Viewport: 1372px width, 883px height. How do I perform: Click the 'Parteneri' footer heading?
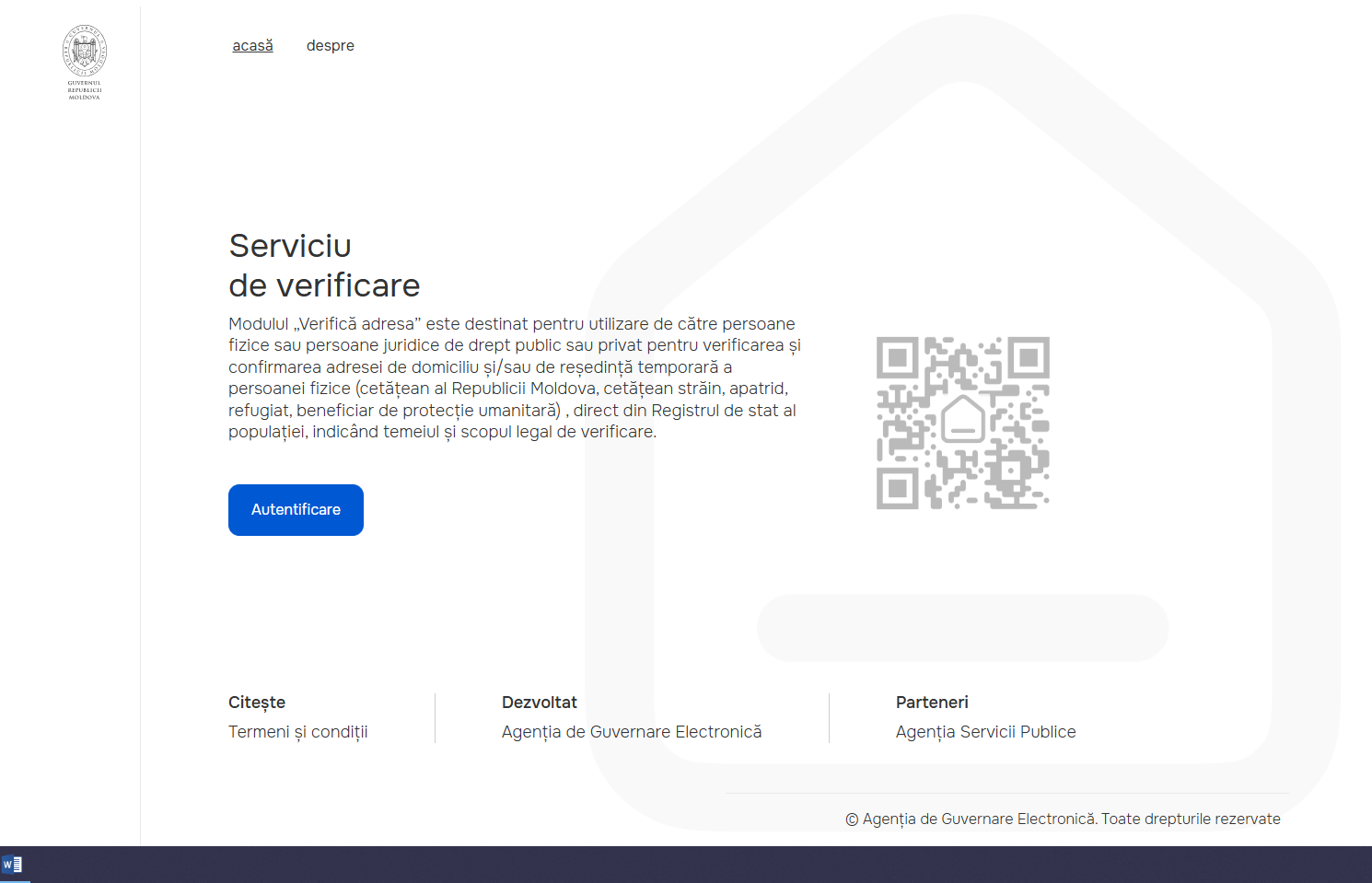point(932,703)
